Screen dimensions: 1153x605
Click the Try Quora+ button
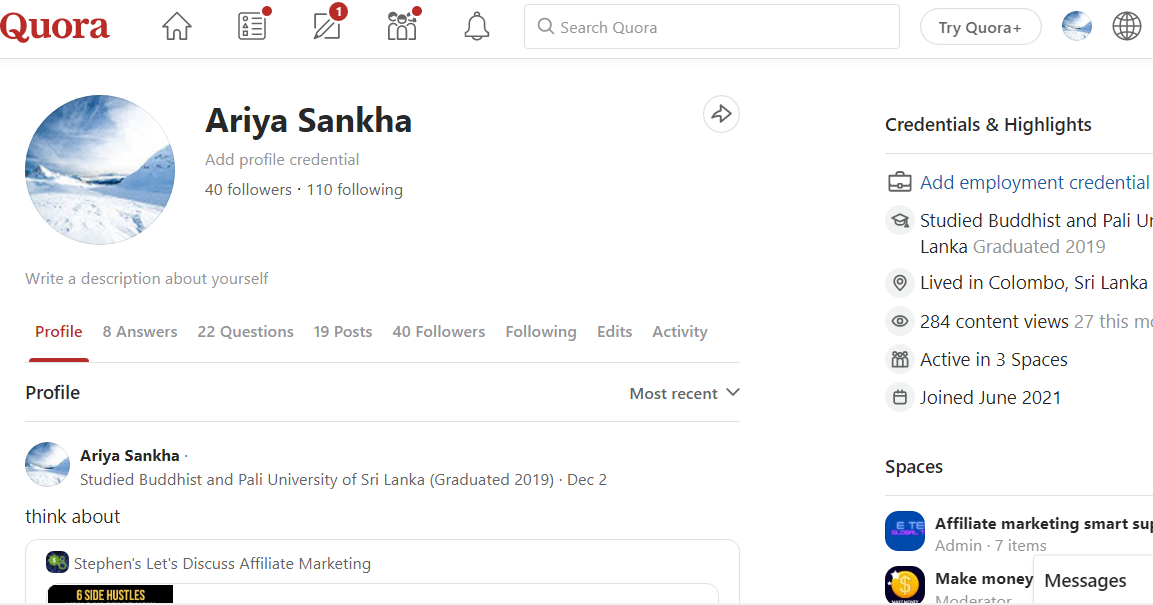click(980, 28)
